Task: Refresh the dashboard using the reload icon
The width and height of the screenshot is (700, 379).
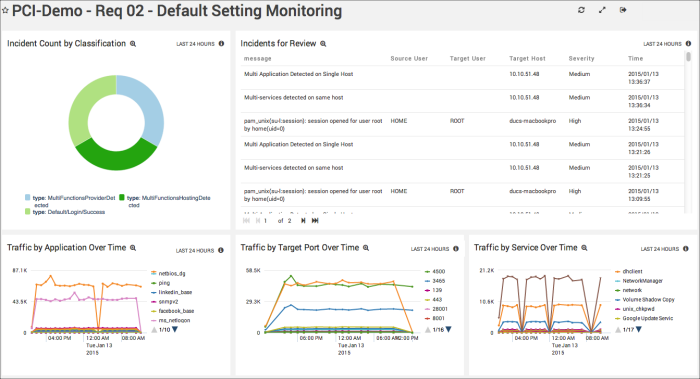Action: [x=581, y=10]
